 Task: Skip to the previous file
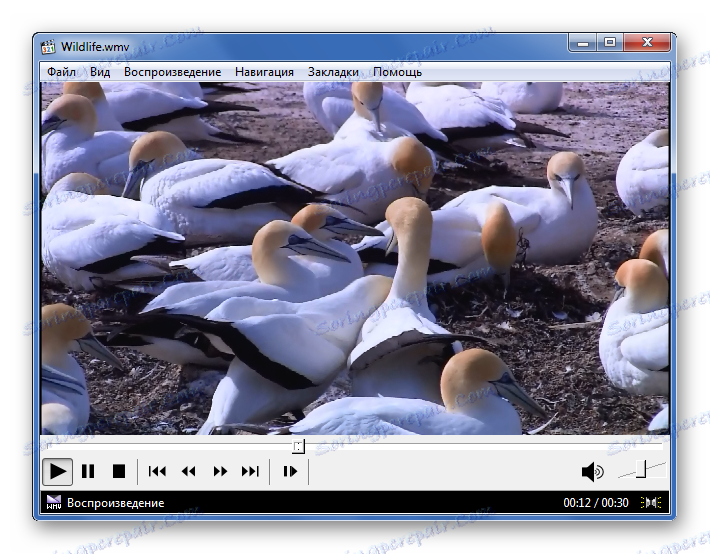[157, 472]
